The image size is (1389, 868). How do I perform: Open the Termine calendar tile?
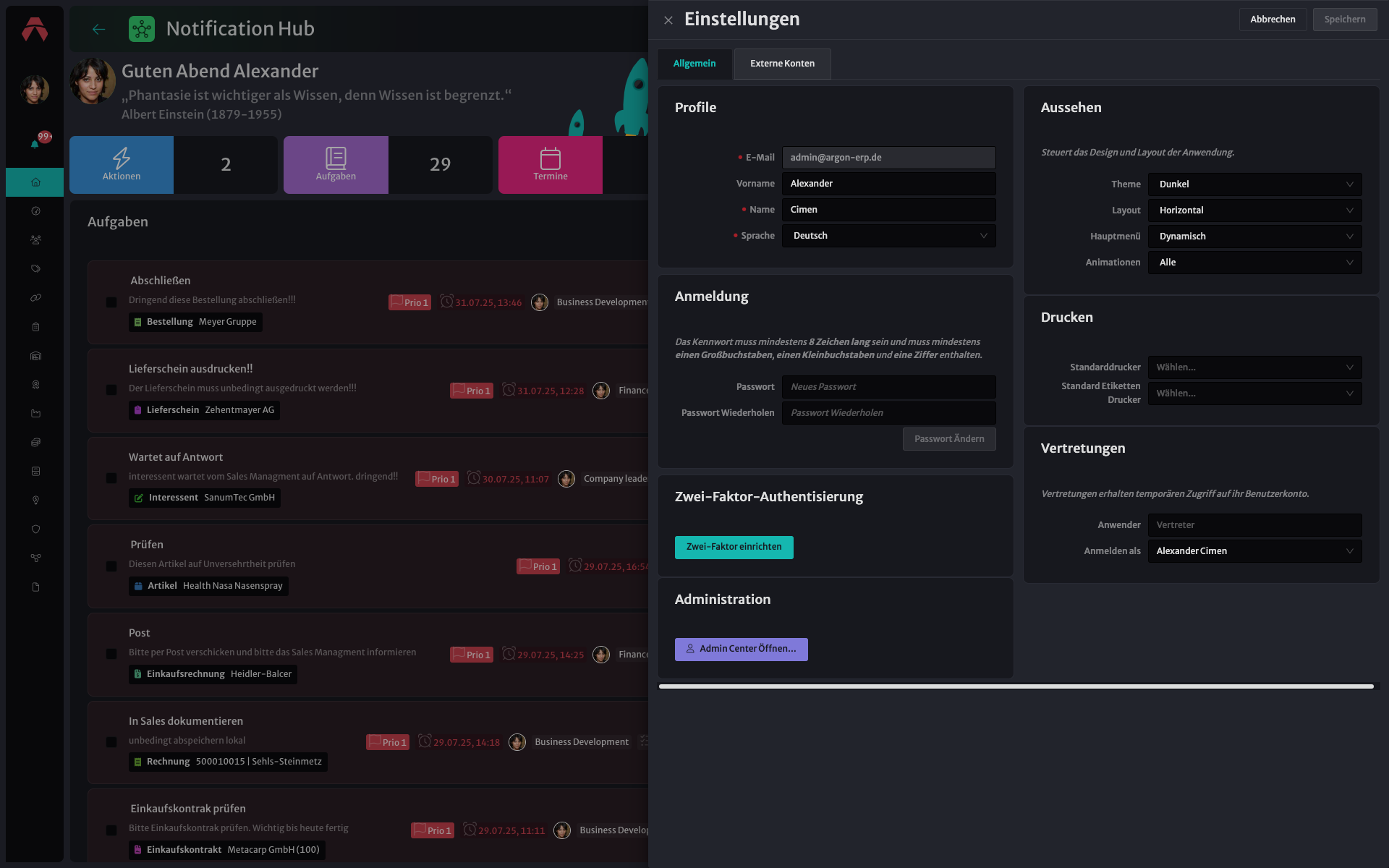pos(551,165)
